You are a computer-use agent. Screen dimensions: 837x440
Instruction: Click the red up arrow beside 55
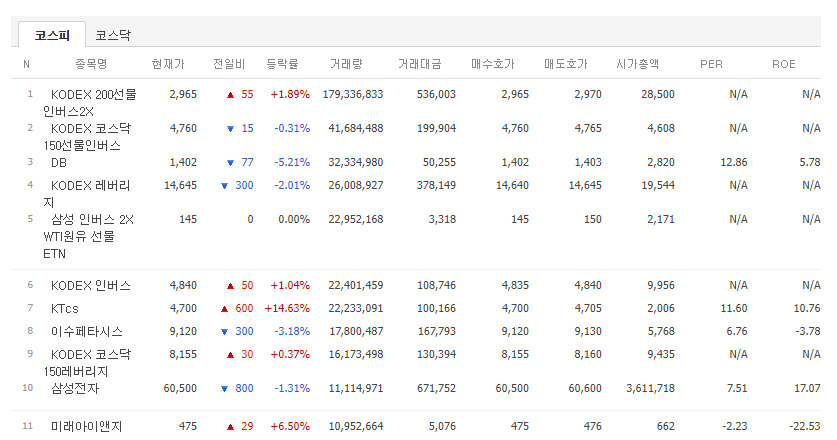[x=231, y=95]
